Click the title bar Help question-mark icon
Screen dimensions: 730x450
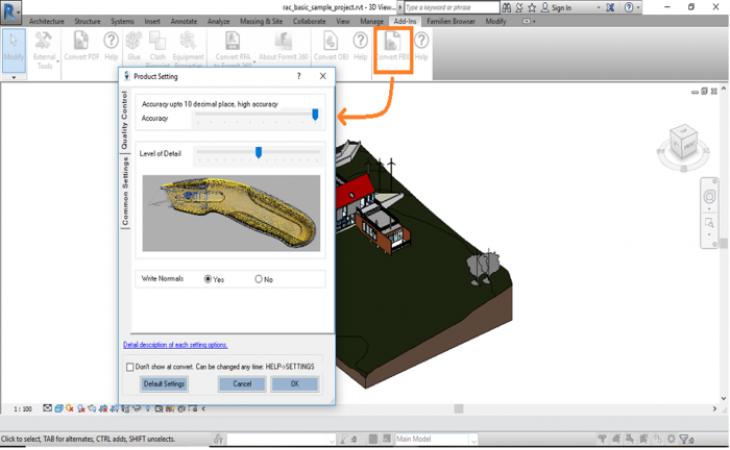(x=629, y=7)
